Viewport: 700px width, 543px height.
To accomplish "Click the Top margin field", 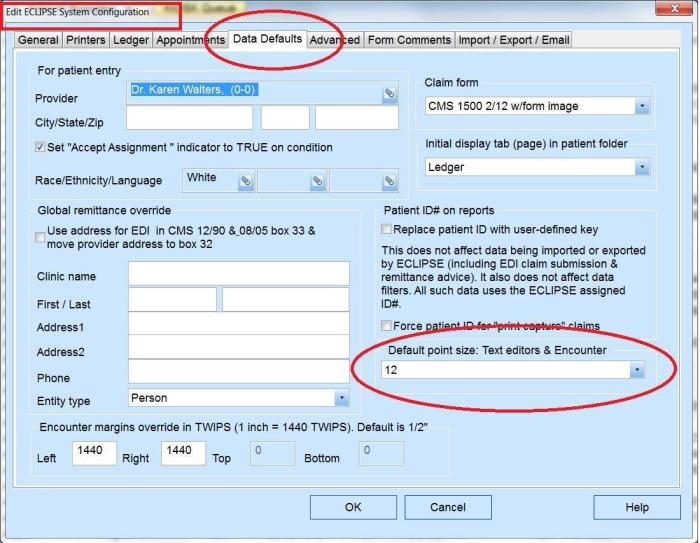I will pyautogui.click(x=273, y=453).
